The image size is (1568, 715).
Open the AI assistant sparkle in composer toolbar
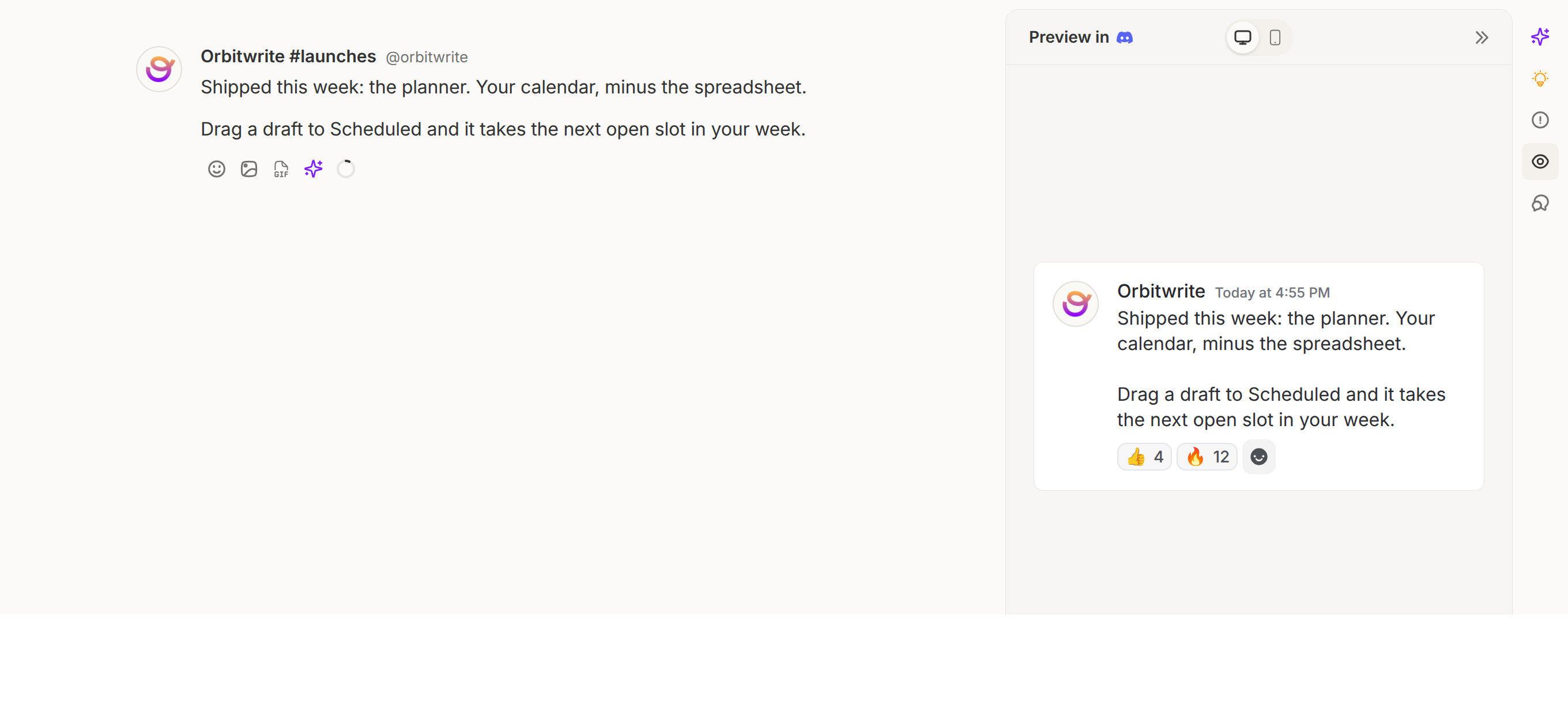pyautogui.click(x=314, y=169)
